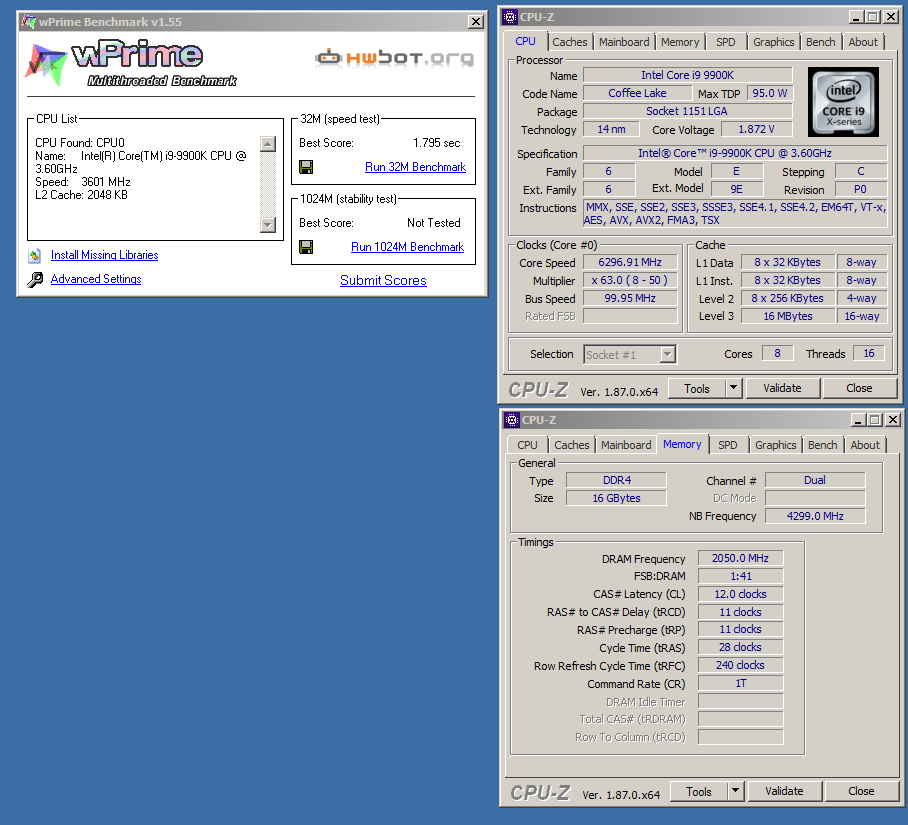Open About tab in lower CPU-Z window

[865, 445]
